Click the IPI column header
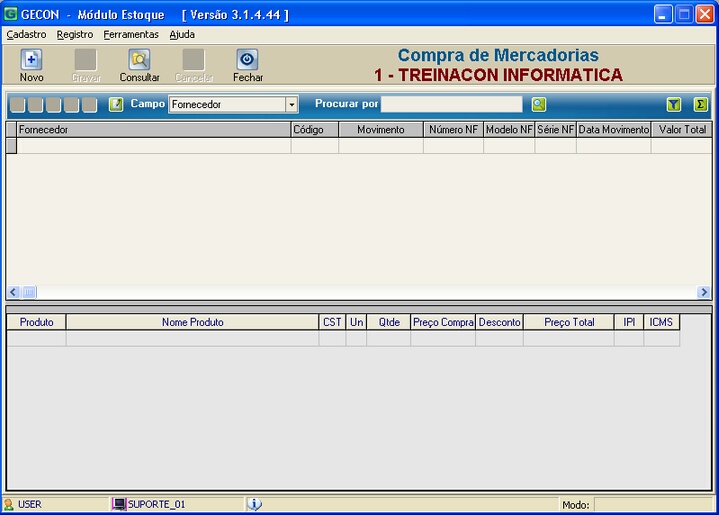 pos(629,322)
